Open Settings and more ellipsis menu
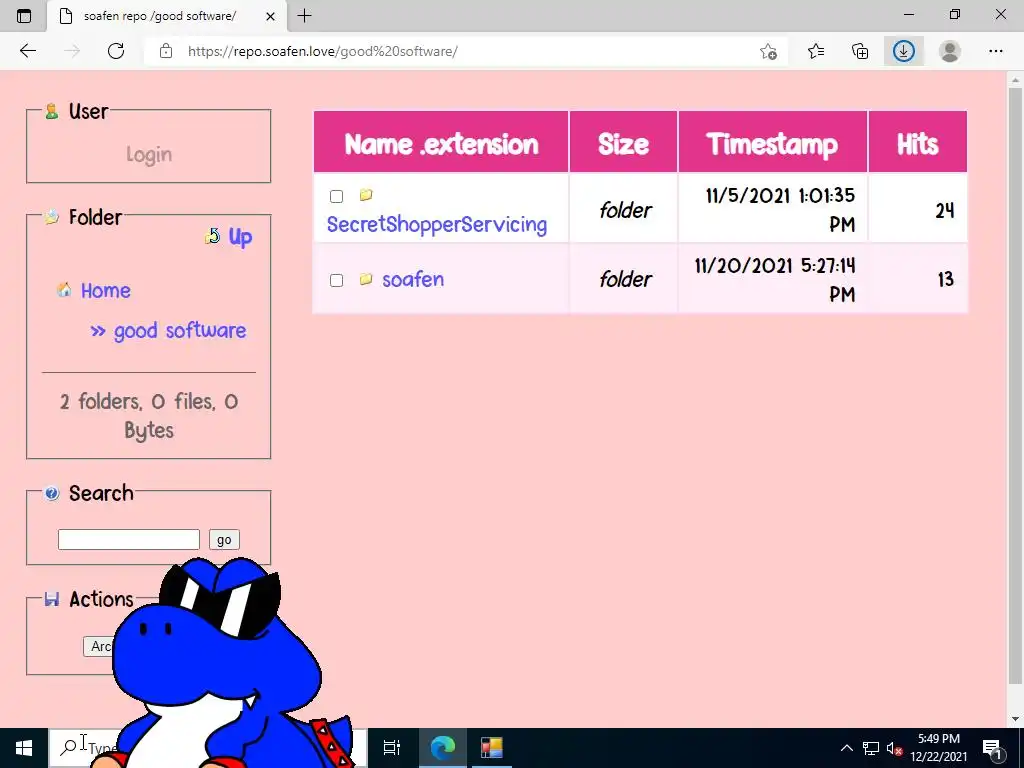 click(995, 51)
